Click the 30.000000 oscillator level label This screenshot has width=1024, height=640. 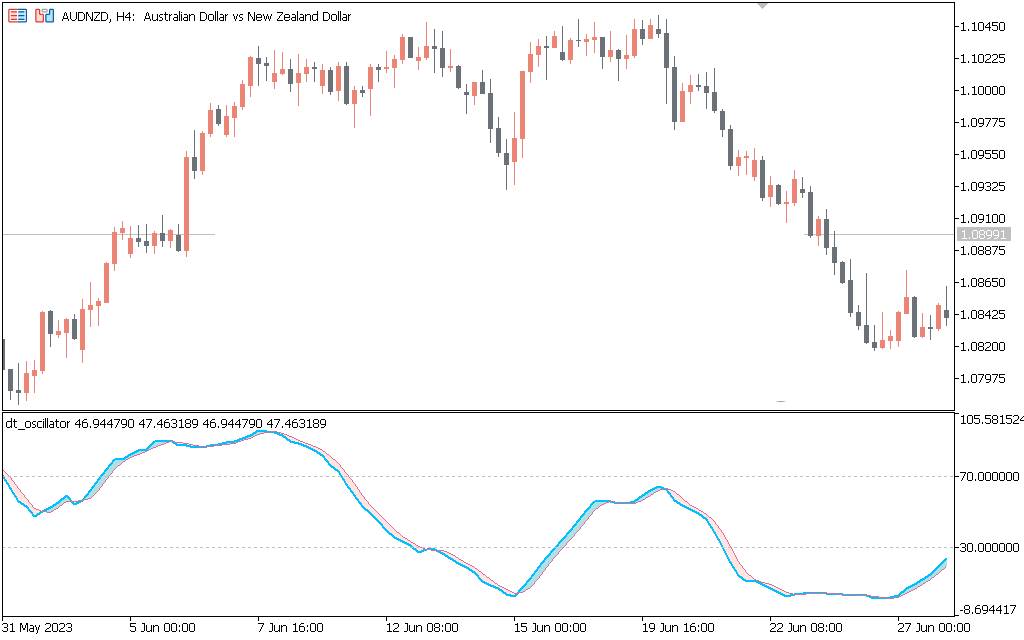tap(989, 547)
